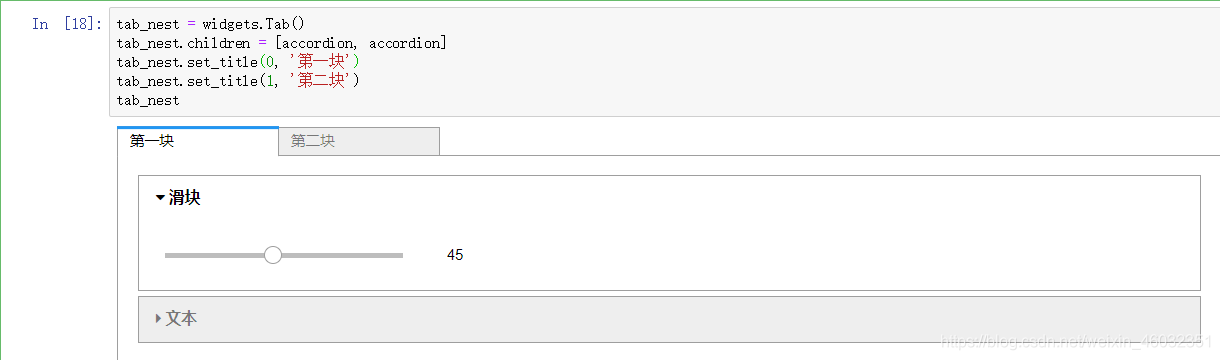Click the final tab_nest code line
This screenshot has height=360, width=1220.
click(148, 100)
